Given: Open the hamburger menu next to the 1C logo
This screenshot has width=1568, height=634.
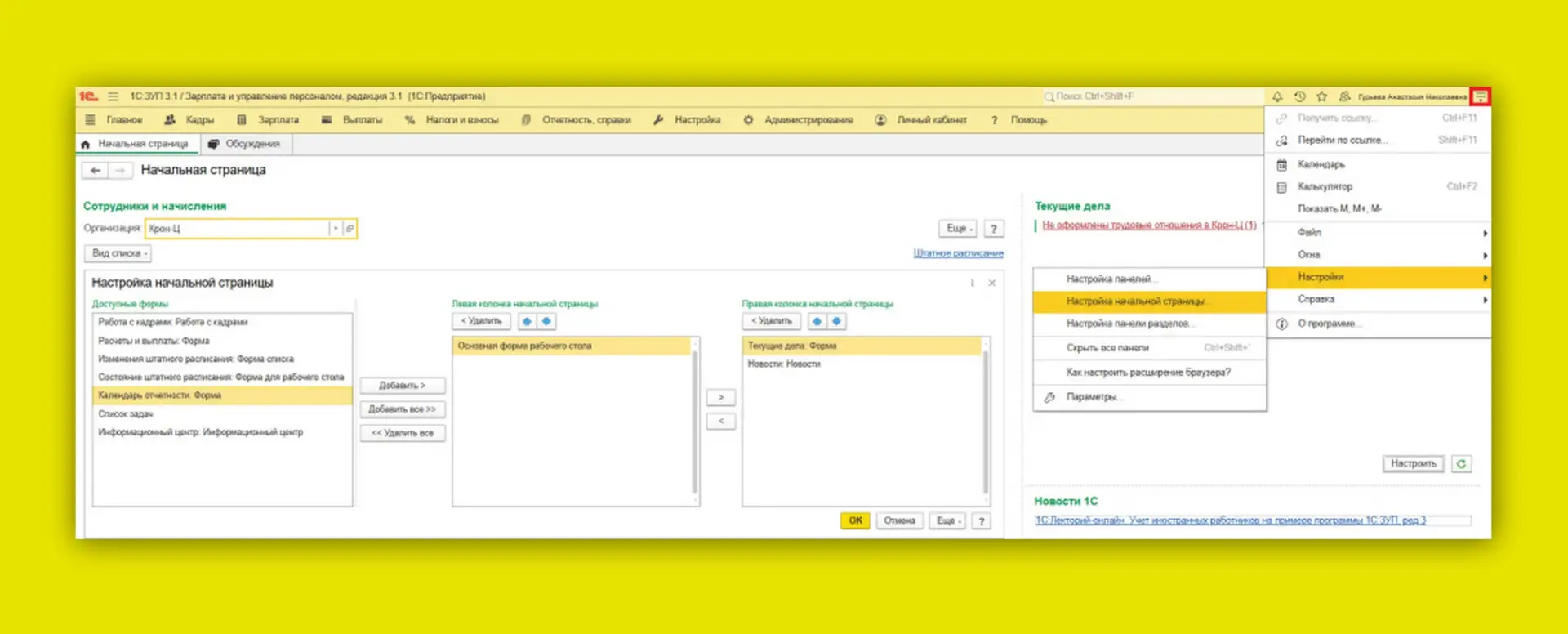Looking at the screenshot, I should point(113,96).
